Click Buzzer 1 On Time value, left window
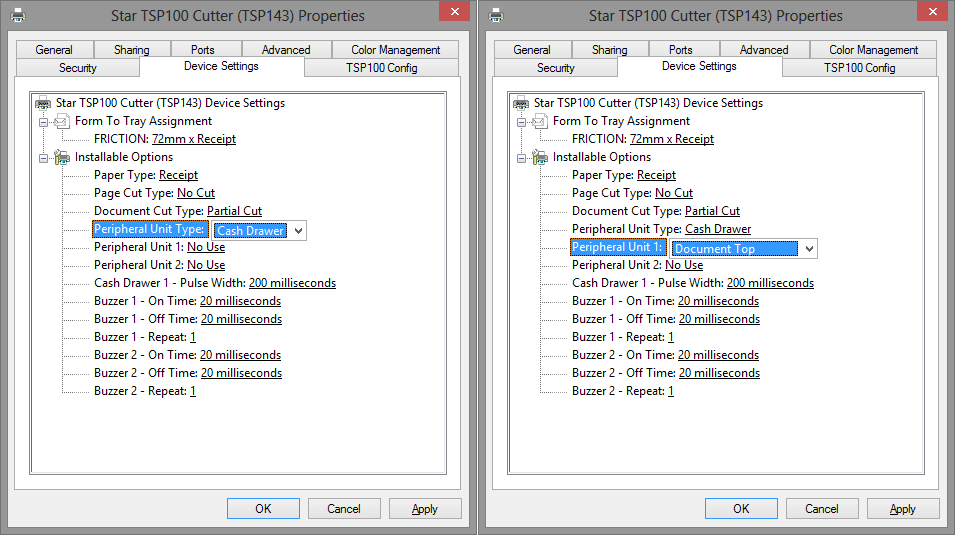The image size is (957, 535). (240, 301)
